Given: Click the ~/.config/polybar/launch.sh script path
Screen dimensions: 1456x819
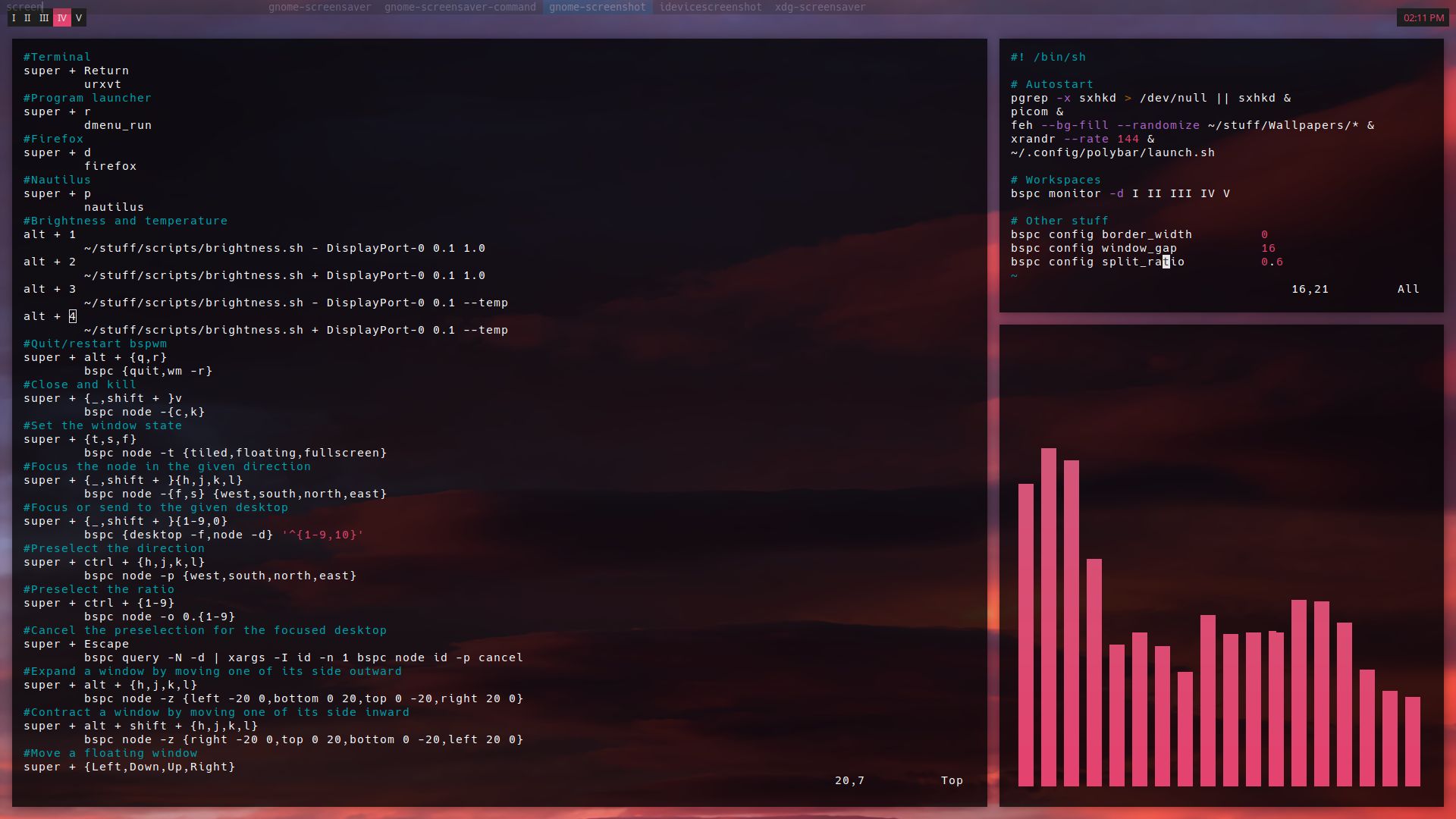Looking at the screenshot, I should 1112,152.
